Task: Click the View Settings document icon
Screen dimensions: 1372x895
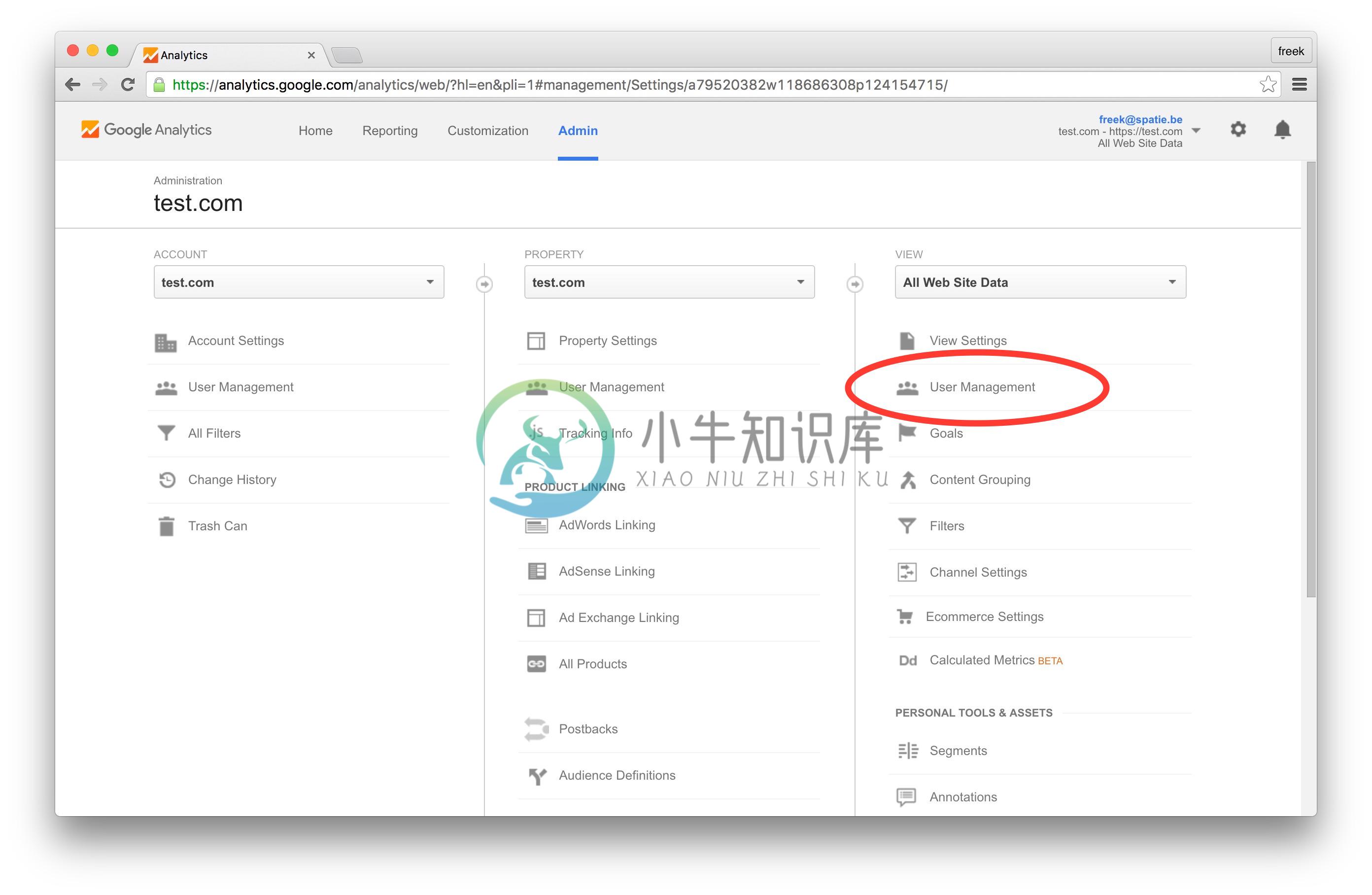Action: pos(907,341)
